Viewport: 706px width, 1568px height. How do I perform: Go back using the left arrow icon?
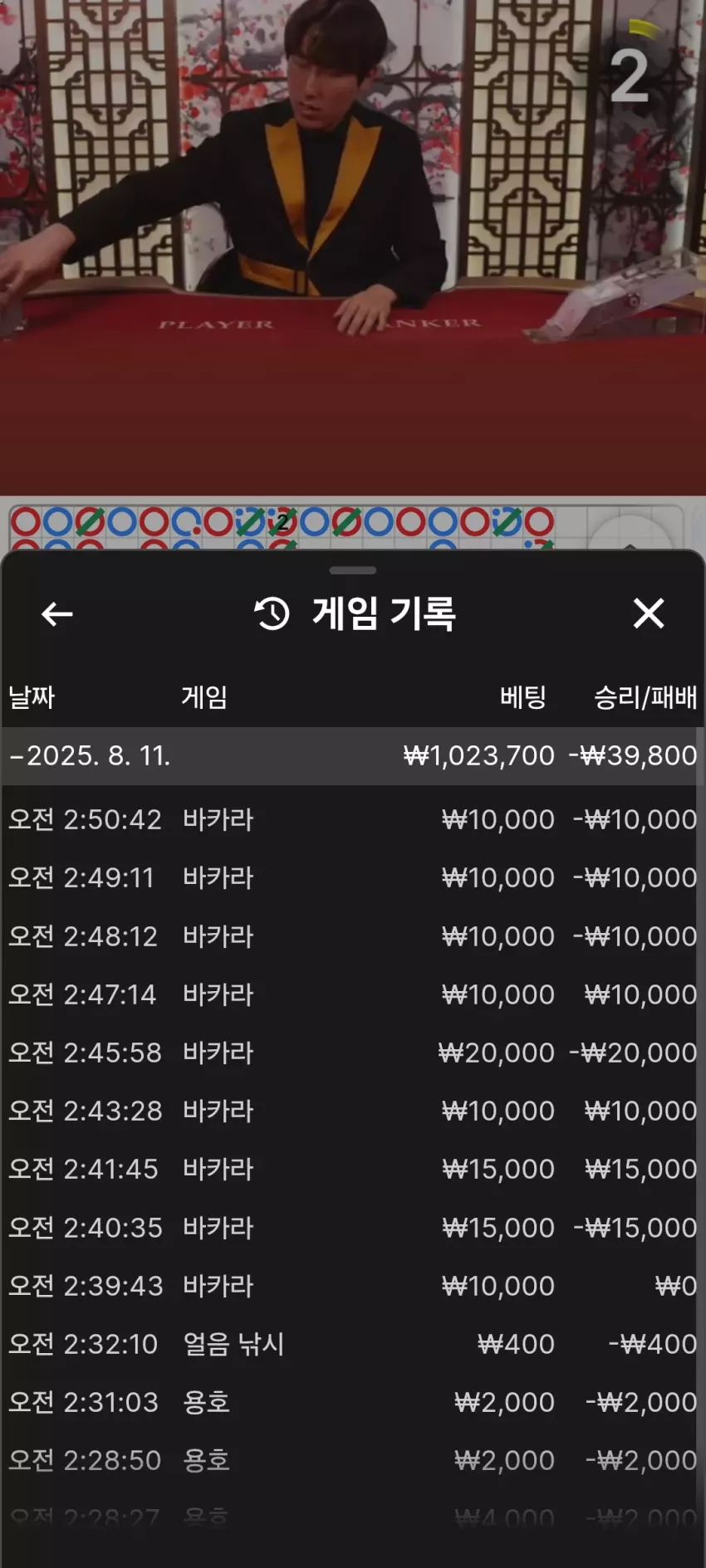[x=56, y=614]
